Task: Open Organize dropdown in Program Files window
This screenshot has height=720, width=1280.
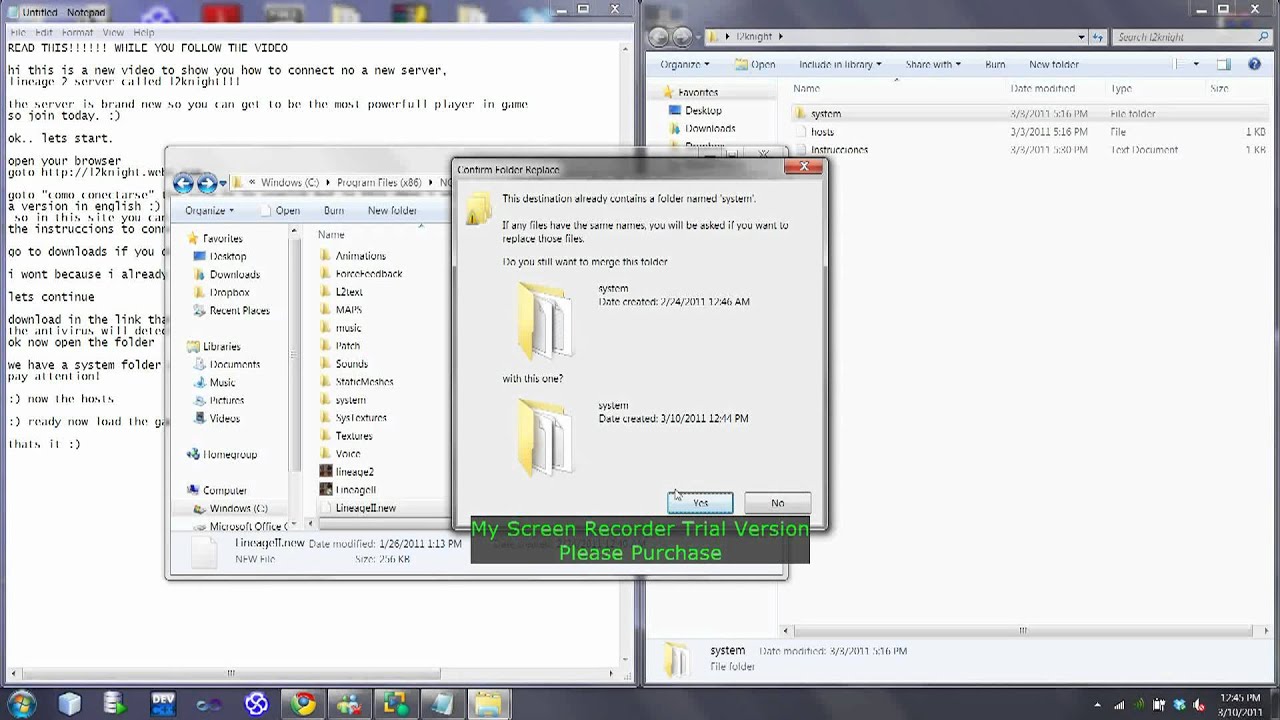Action: [209, 211]
